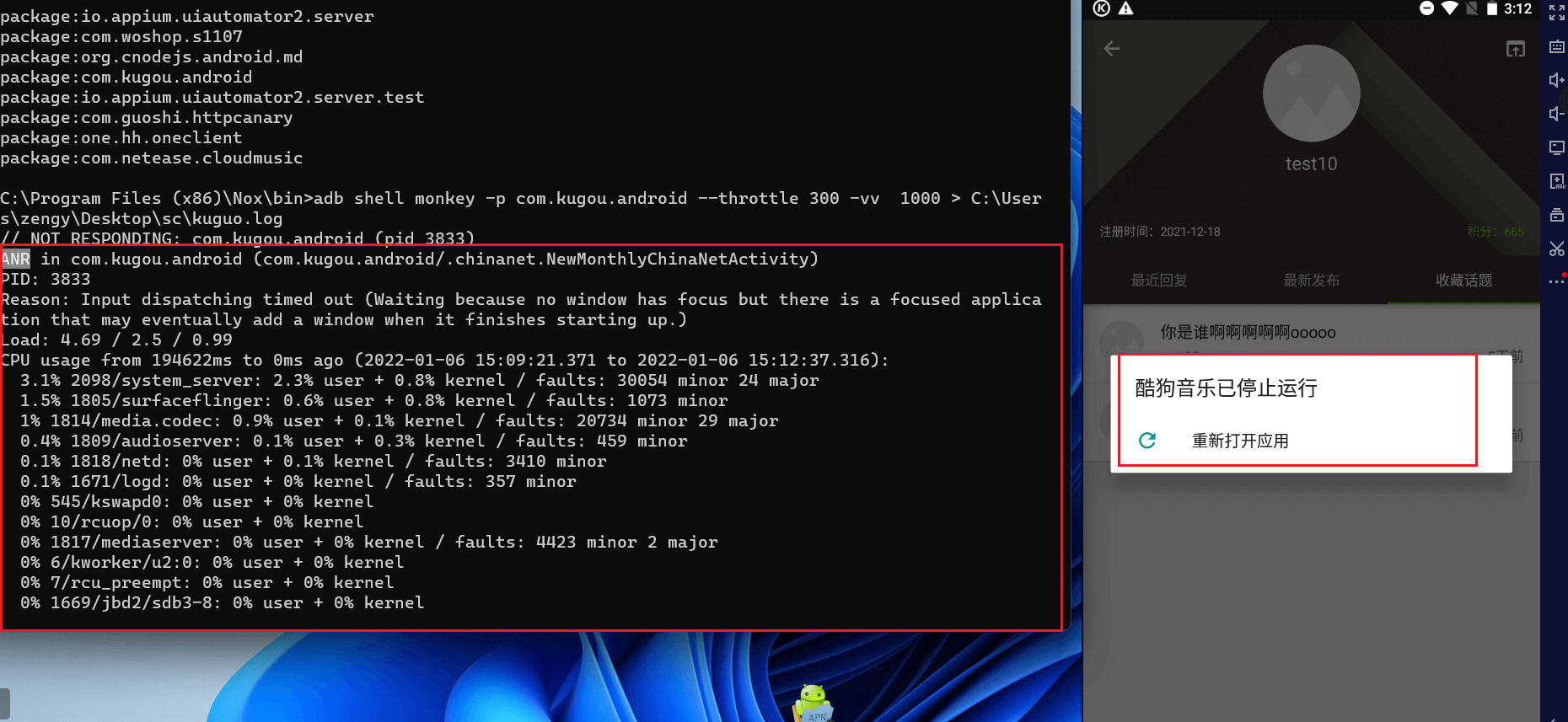The height and width of the screenshot is (722, 1568).
Task: Tap the refresh icon in crash dialog
Action: tap(1147, 441)
